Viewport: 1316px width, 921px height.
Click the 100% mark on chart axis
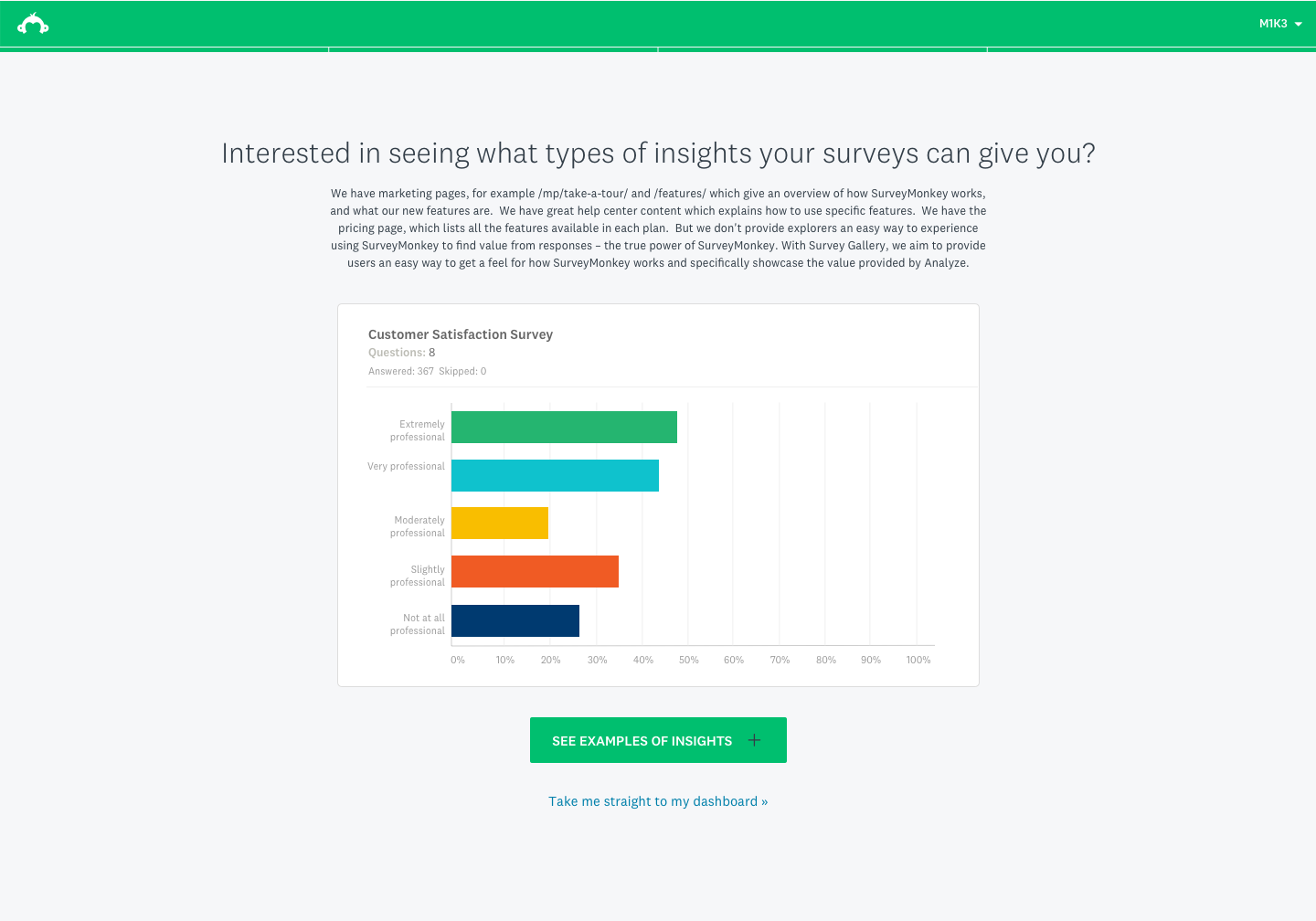point(918,660)
